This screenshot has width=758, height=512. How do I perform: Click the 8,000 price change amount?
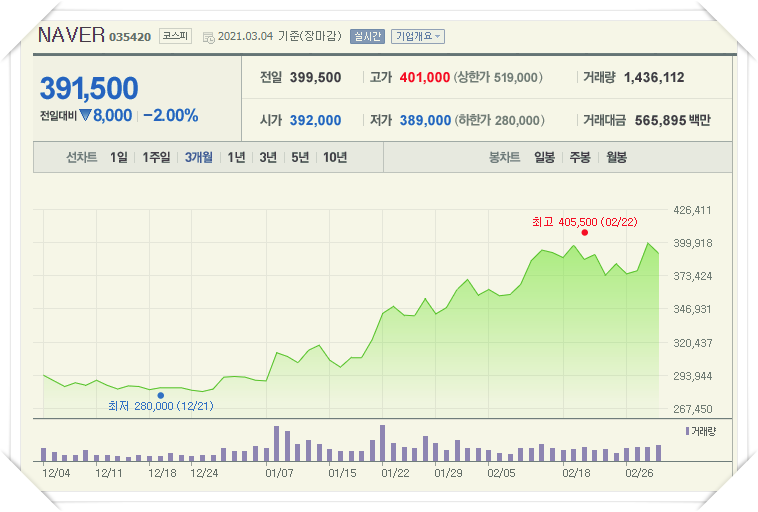click(x=113, y=115)
